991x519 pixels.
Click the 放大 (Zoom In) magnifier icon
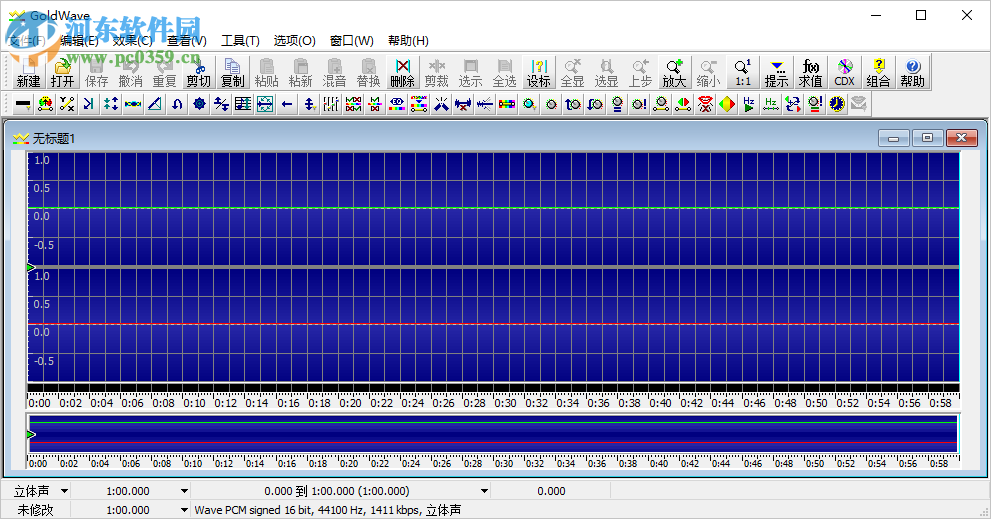tap(674, 72)
